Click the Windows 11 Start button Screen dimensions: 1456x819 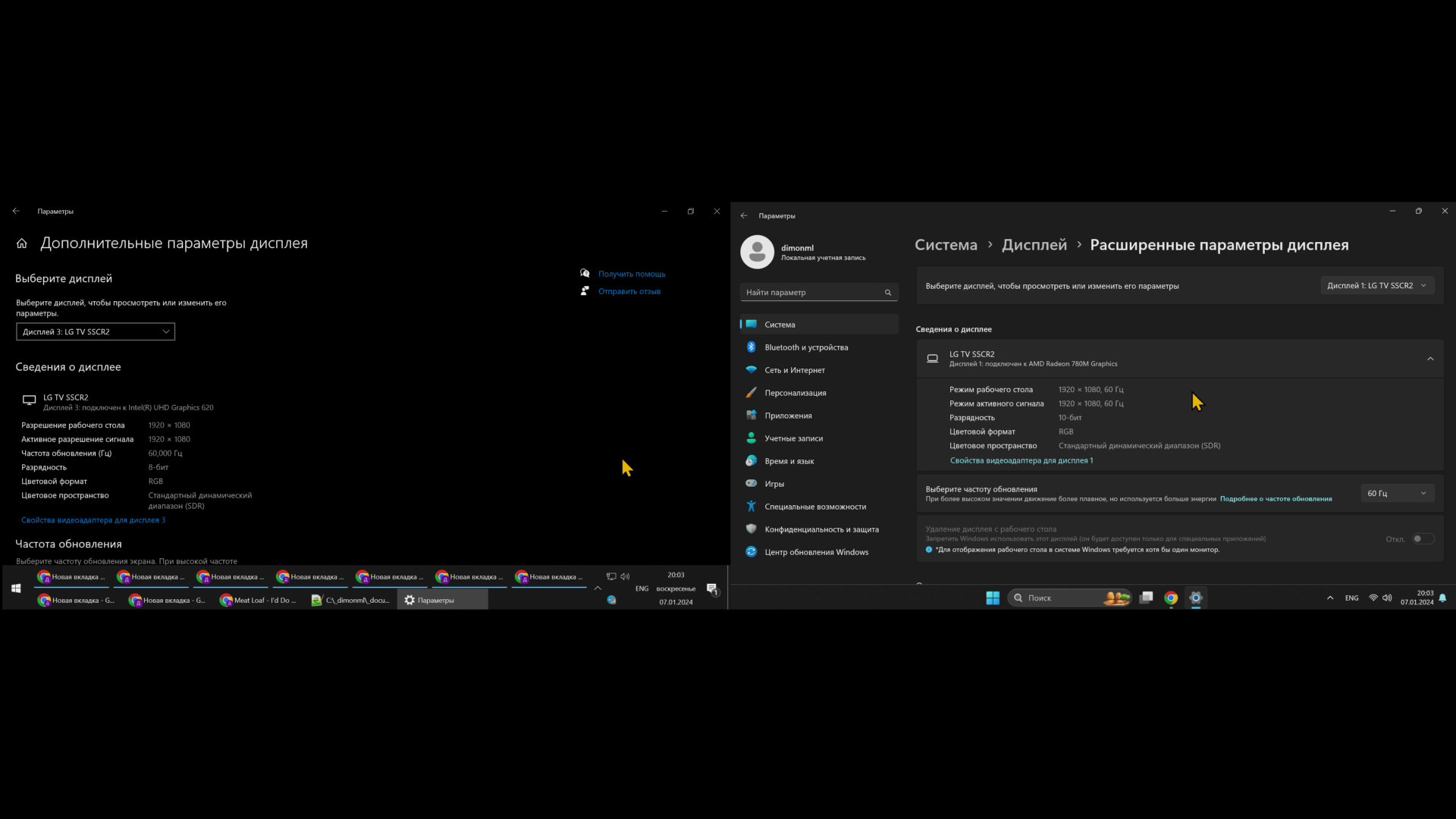tap(993, 598)
